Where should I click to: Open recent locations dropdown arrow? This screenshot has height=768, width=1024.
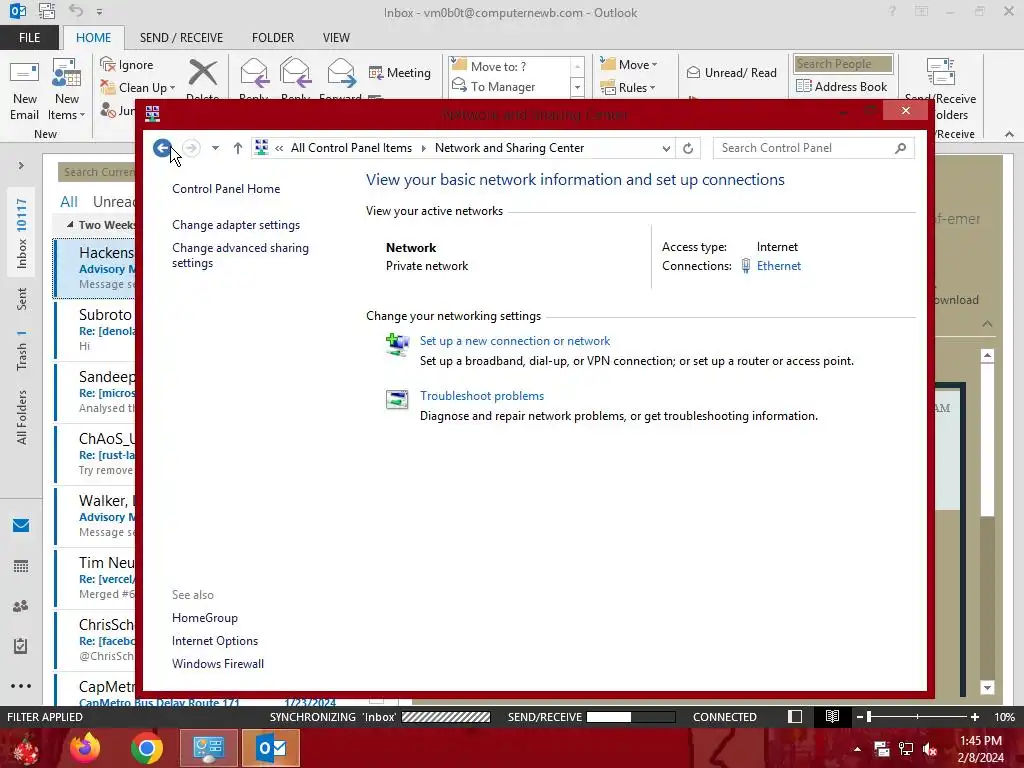point(215,148)
